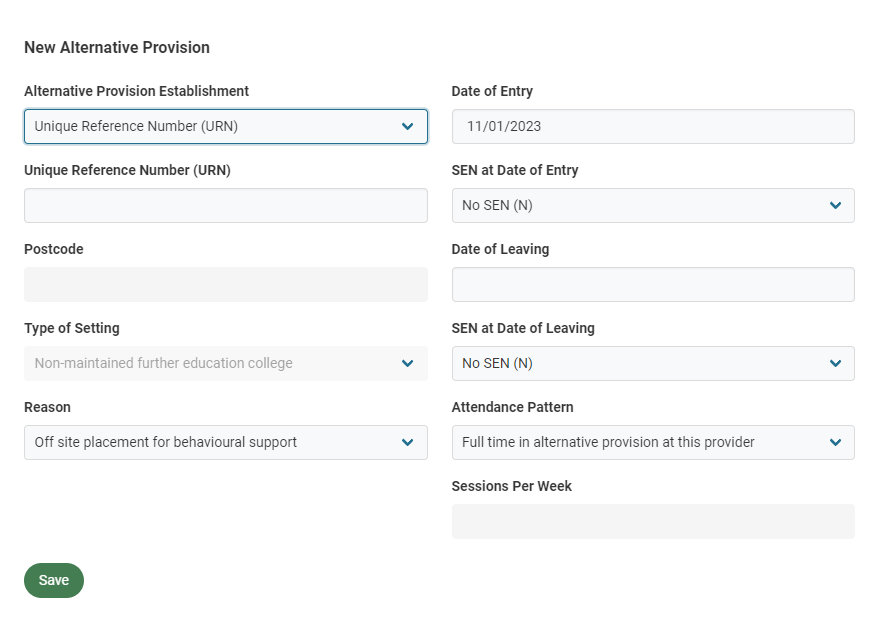Screen dimensions: 890x627
Task: Click the chevron icon beside 'Full time in alternative provision'
Action: (835, 442)
